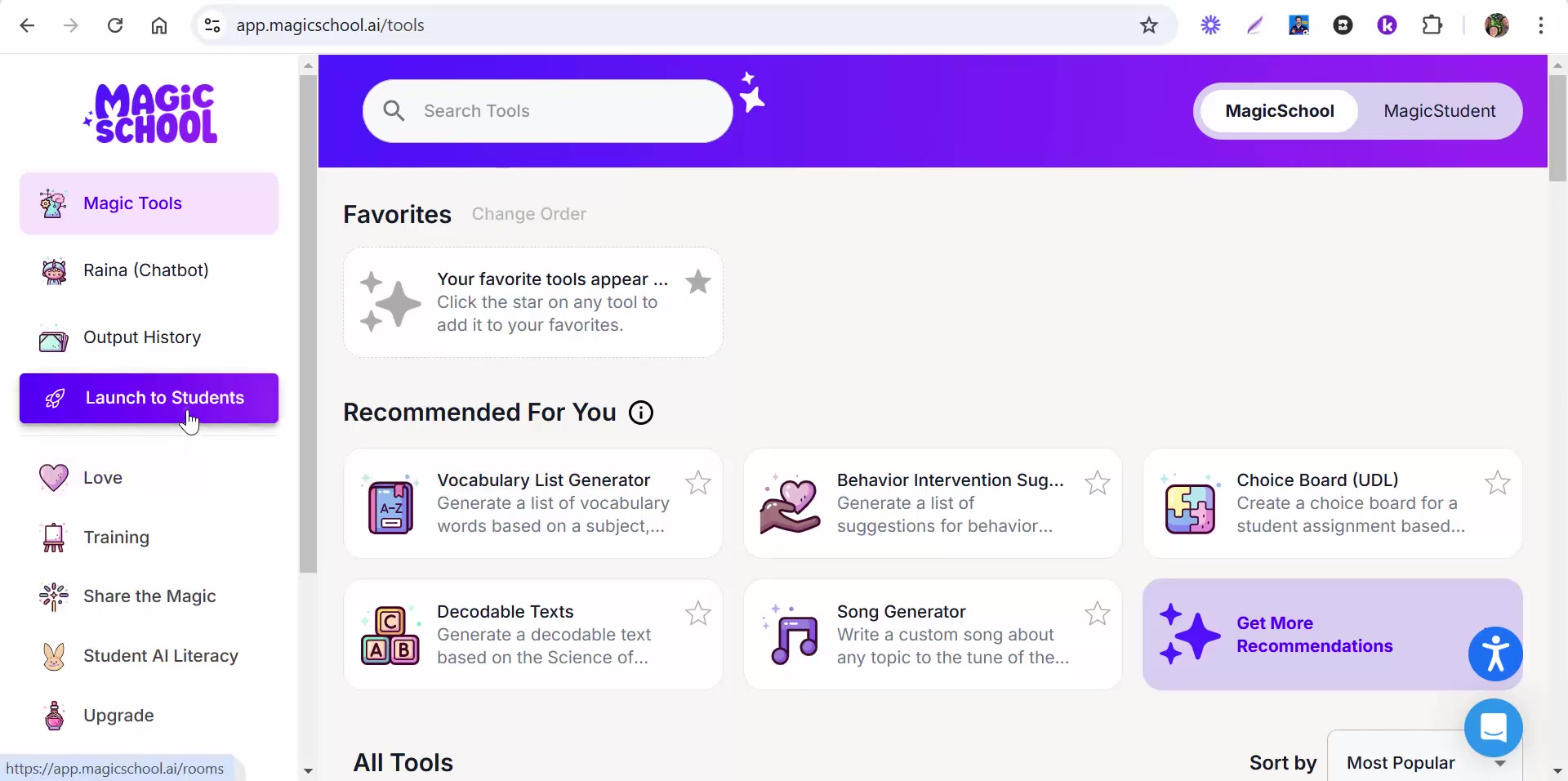Click the magic sparkle icon beside search
The height and width of the screenshot is (781, 1568).
[751, 92]
